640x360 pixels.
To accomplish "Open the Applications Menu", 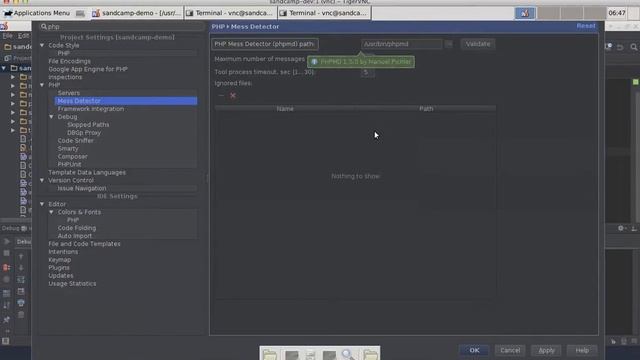I will coord(37,13).
